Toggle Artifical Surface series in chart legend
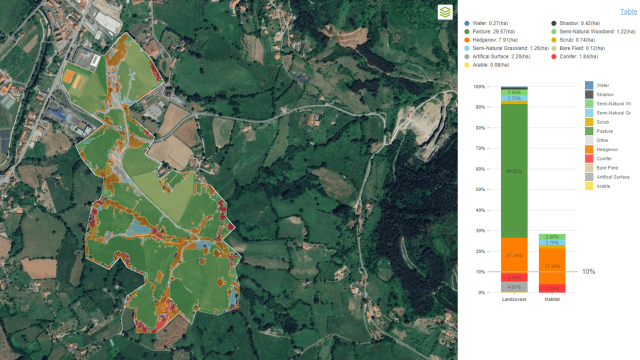The height and width of the screenshot is (360, 640). click(607, 177)
